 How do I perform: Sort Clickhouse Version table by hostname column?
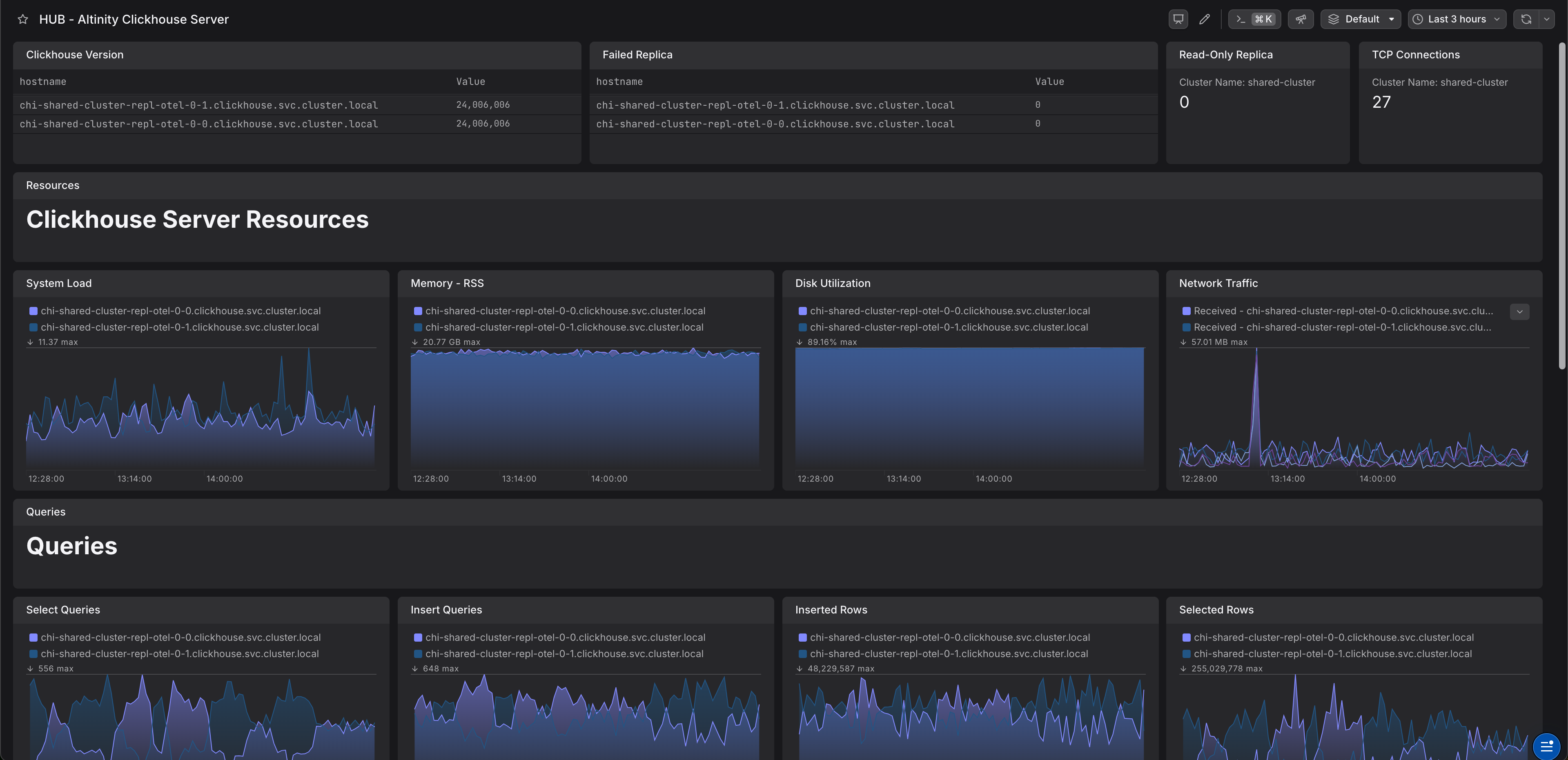[42, 82]
